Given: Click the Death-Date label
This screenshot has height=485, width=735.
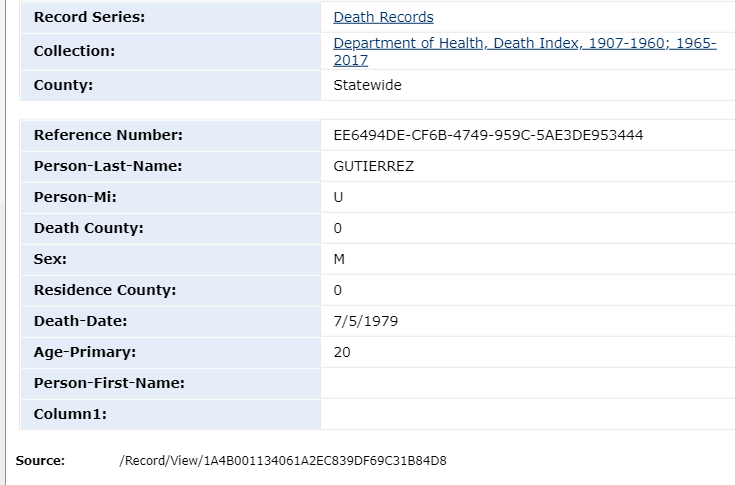Looking at the screenshot, I should click(80, 321).
